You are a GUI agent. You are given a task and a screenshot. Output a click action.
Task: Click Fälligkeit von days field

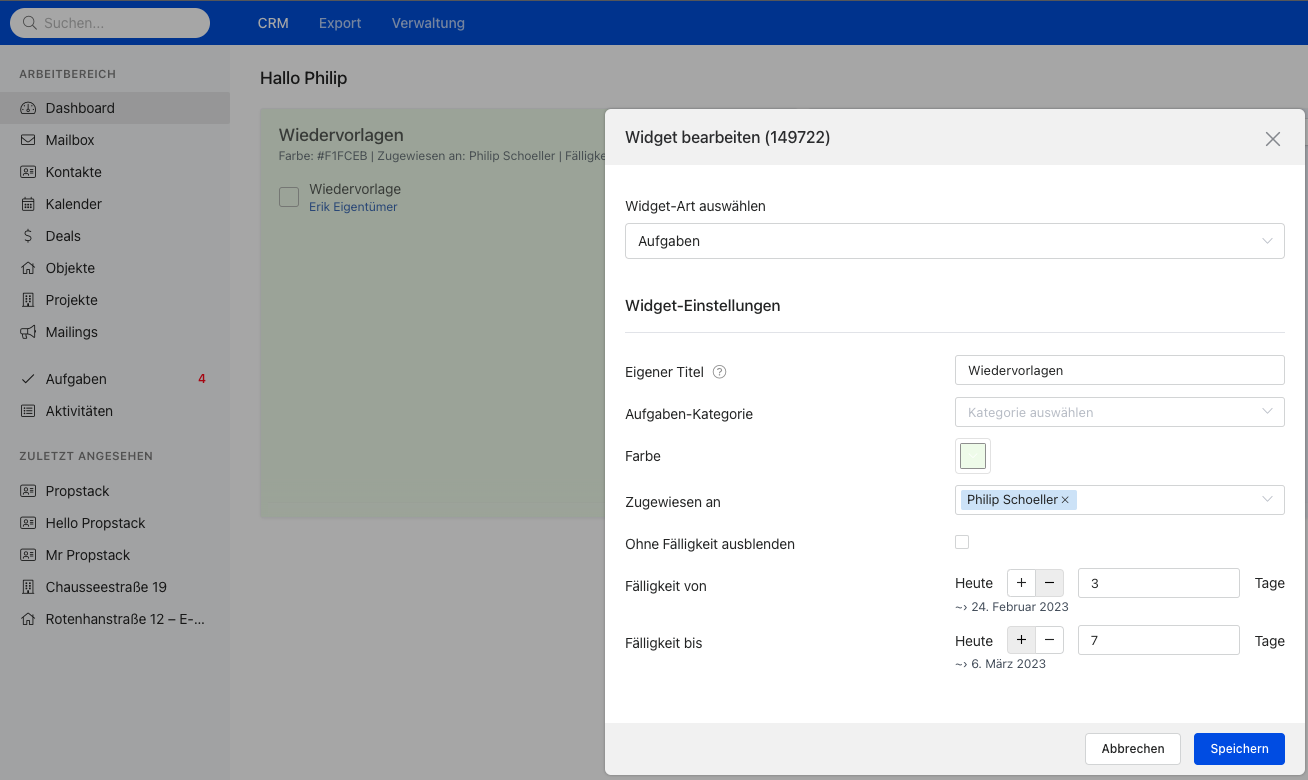click(1159, 583)
